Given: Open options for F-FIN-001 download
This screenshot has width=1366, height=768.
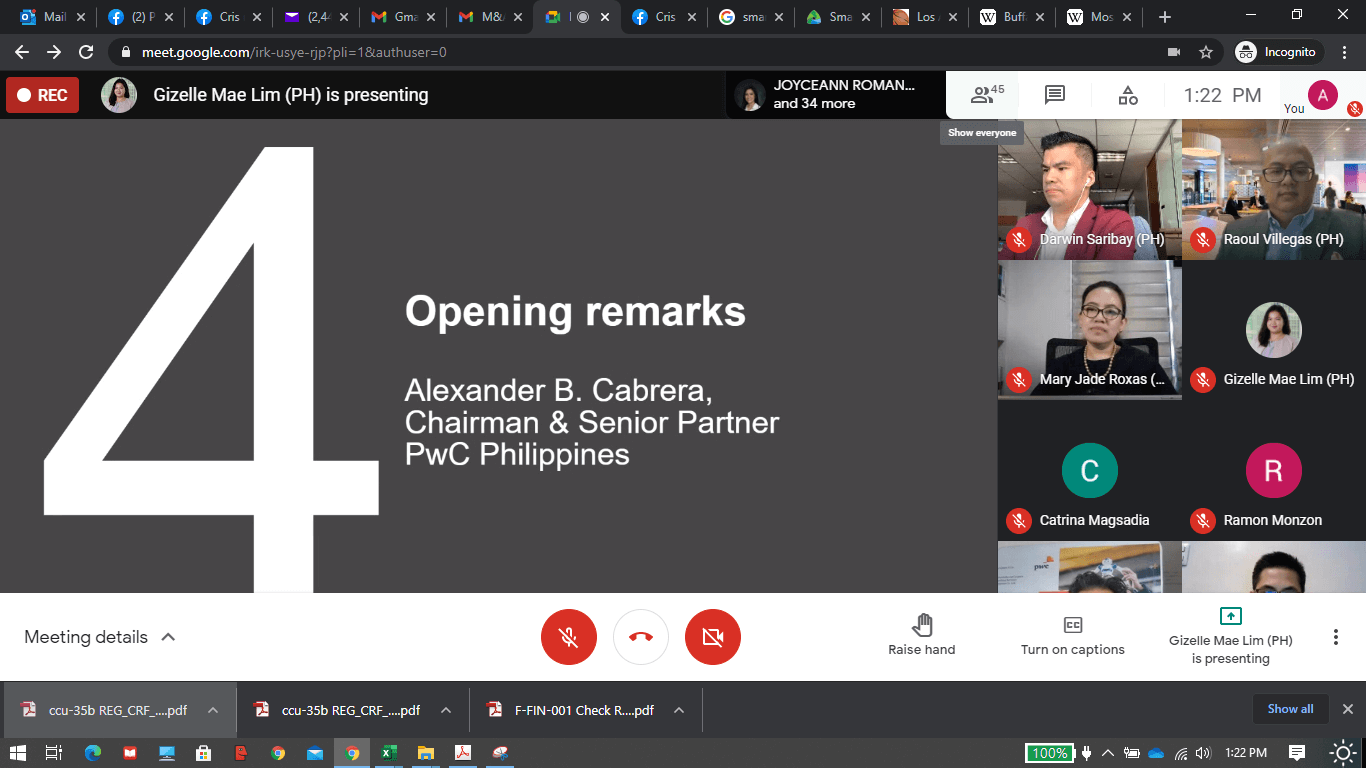Looking at the screenshot, I should tap(679, 711).
